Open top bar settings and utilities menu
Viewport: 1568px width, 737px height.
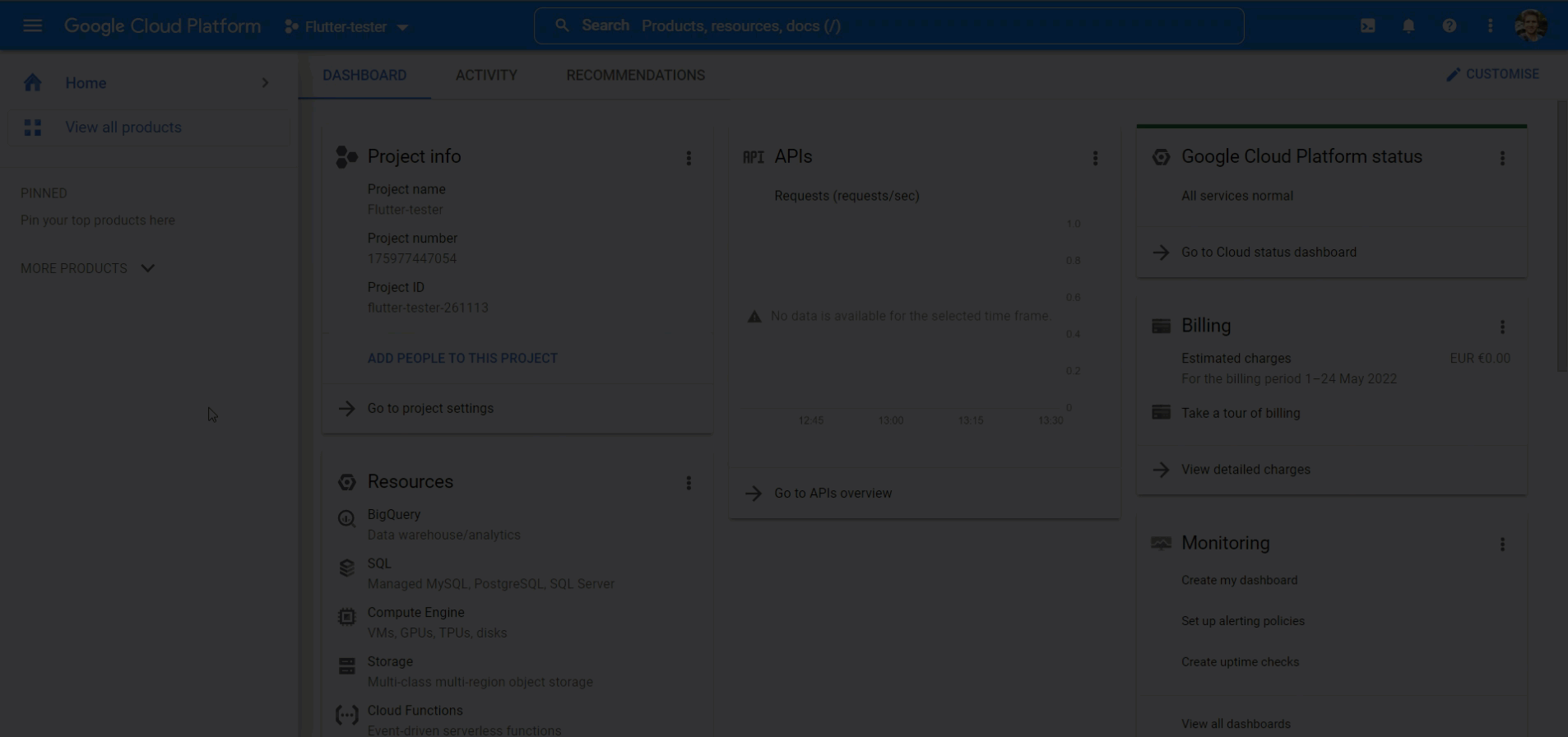coord(1490,26)
